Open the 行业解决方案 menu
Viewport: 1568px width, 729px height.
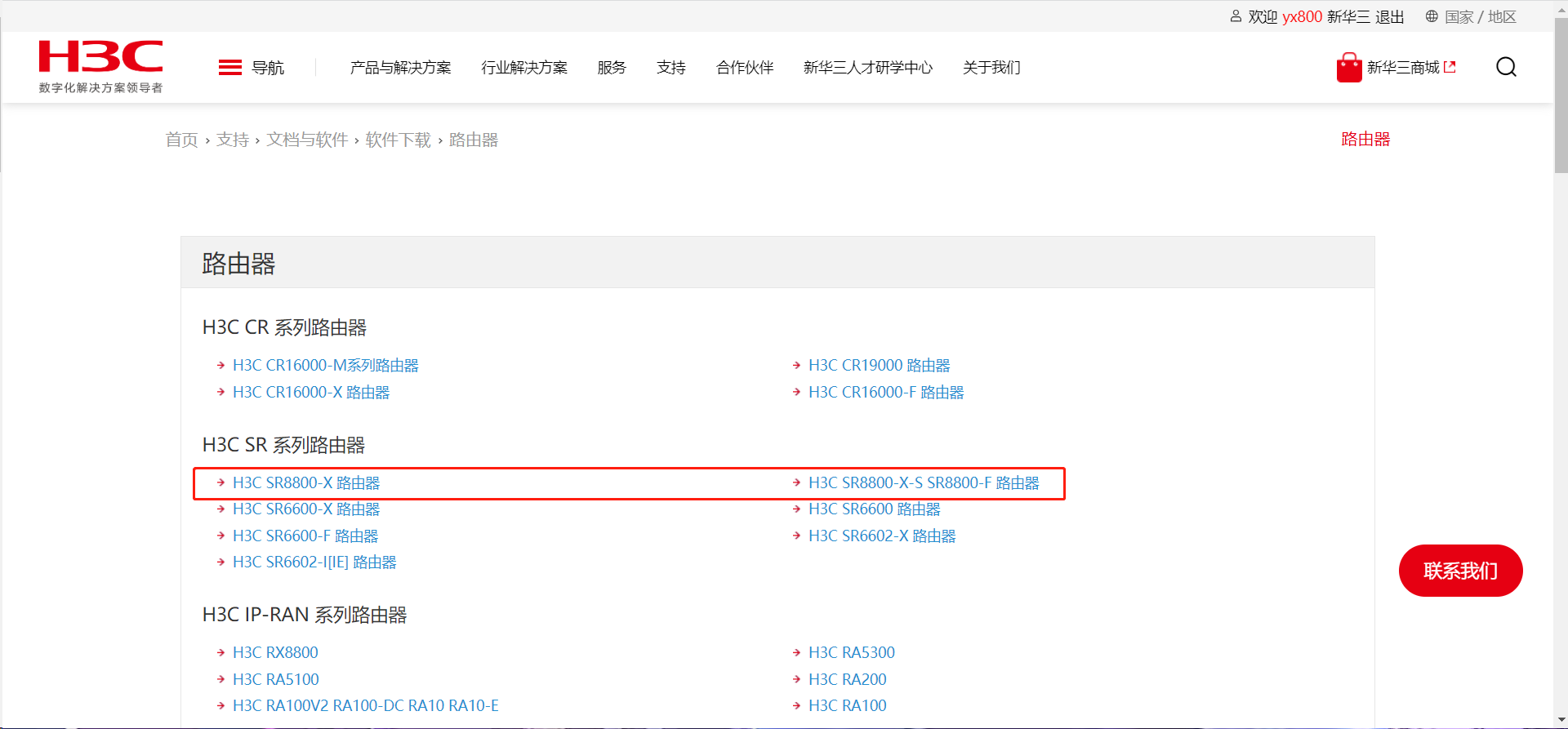pos(524,68)
